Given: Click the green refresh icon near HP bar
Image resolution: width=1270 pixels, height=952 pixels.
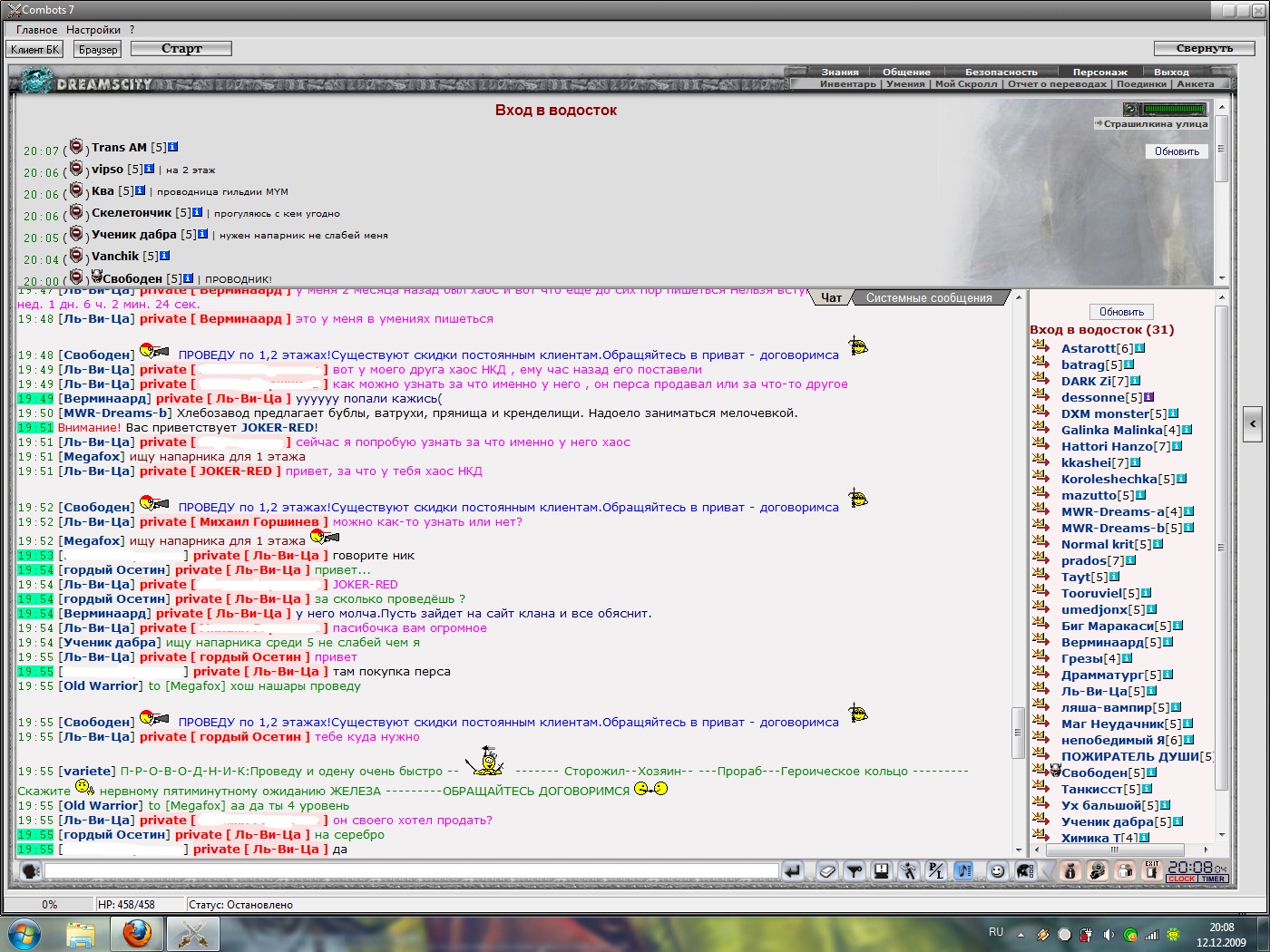Looking at the screenshot, I should point(1130,109).
